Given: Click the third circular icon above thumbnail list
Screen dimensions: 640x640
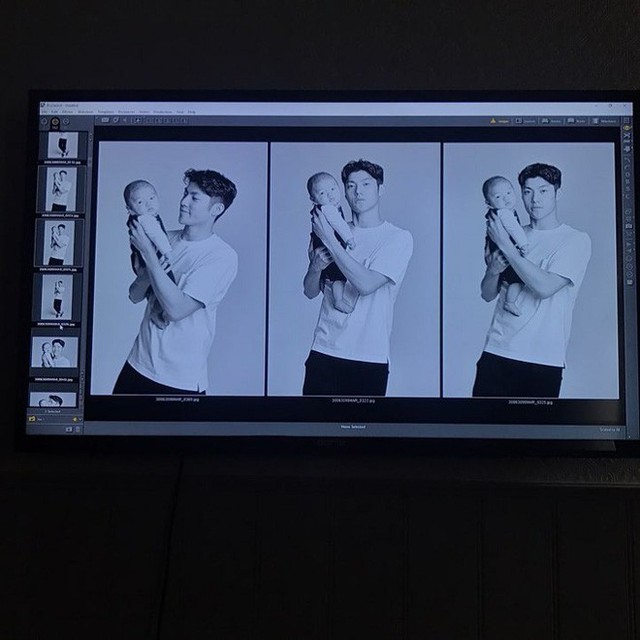Looking at the screenshot, I should pyautogui.click(x=66, y=123).
